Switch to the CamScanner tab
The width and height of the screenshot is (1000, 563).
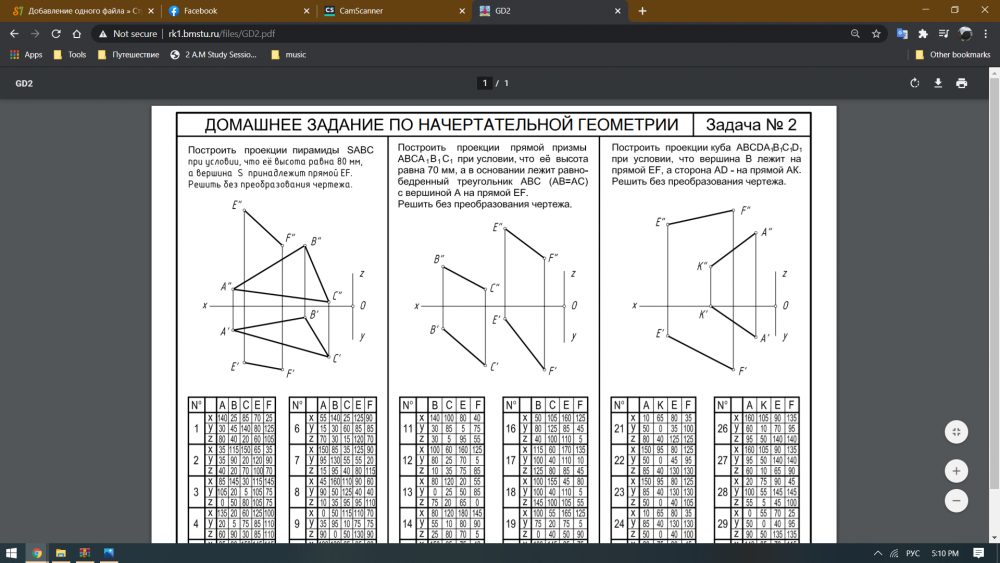[393, 11]
